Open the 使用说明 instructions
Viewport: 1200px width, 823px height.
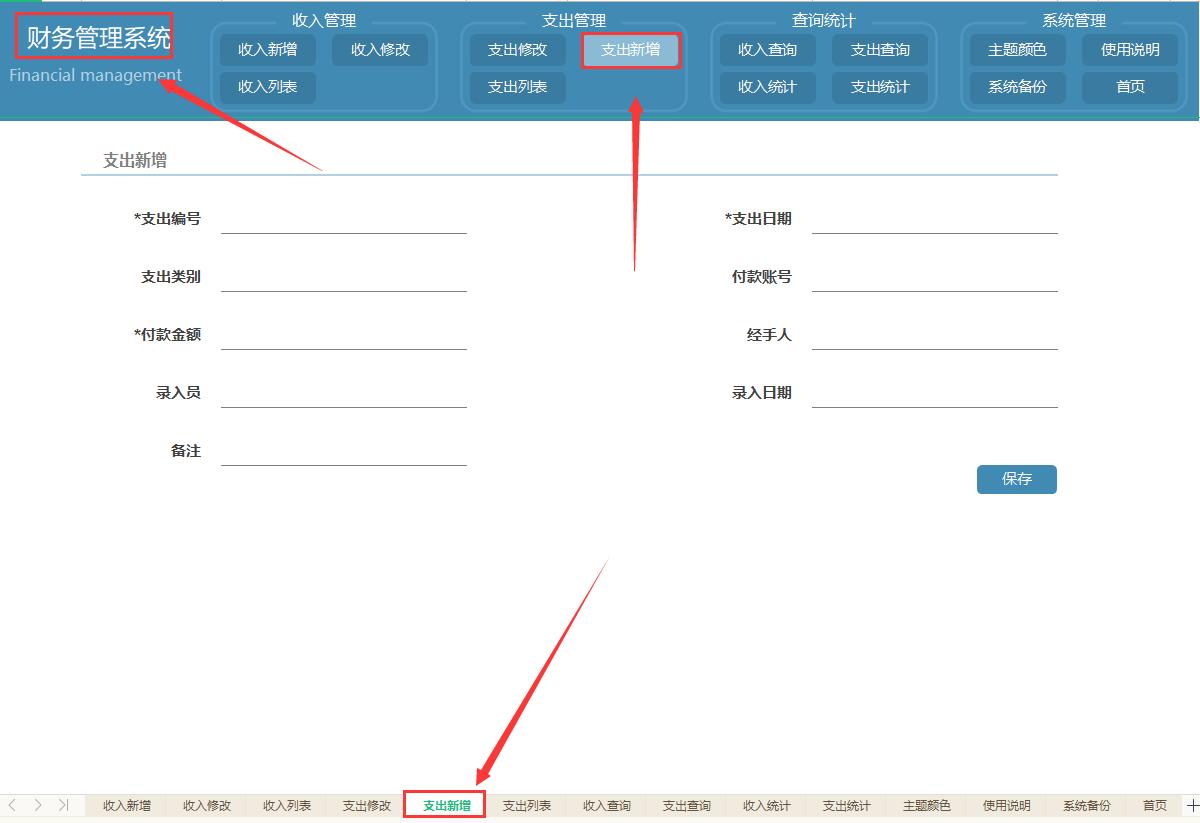(x=1130, y=50)
